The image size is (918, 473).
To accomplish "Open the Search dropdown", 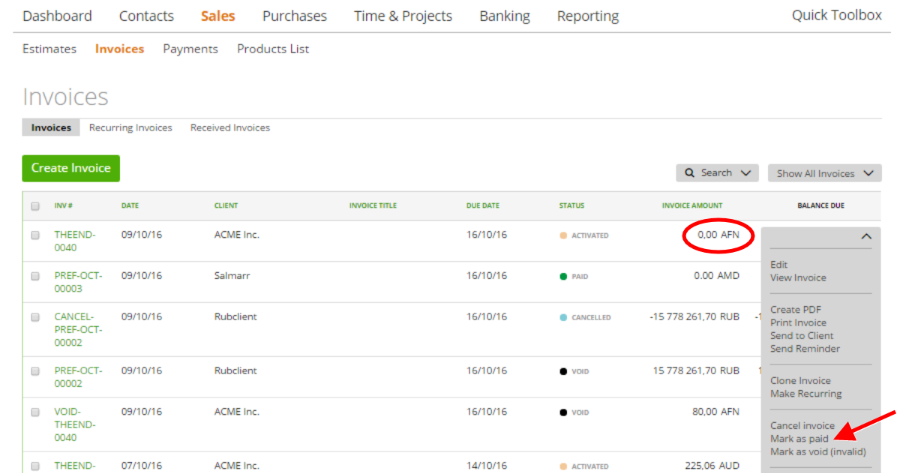I will click(x=717, y=173).
